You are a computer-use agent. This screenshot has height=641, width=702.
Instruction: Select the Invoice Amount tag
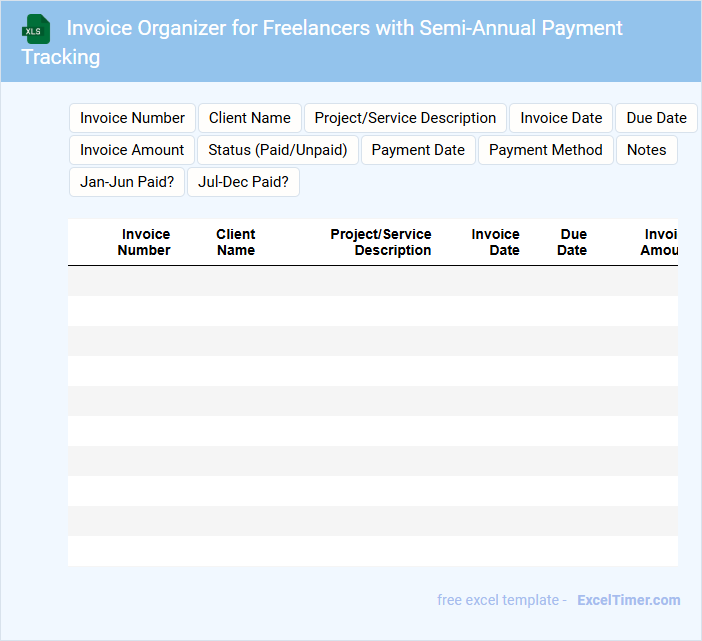tap(132, 150)
